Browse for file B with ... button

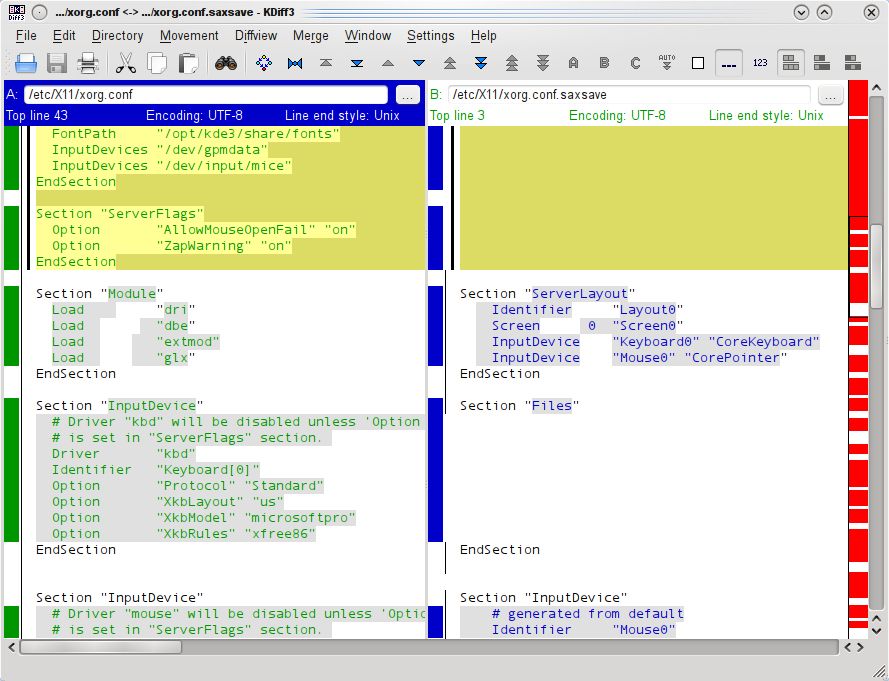830,95
